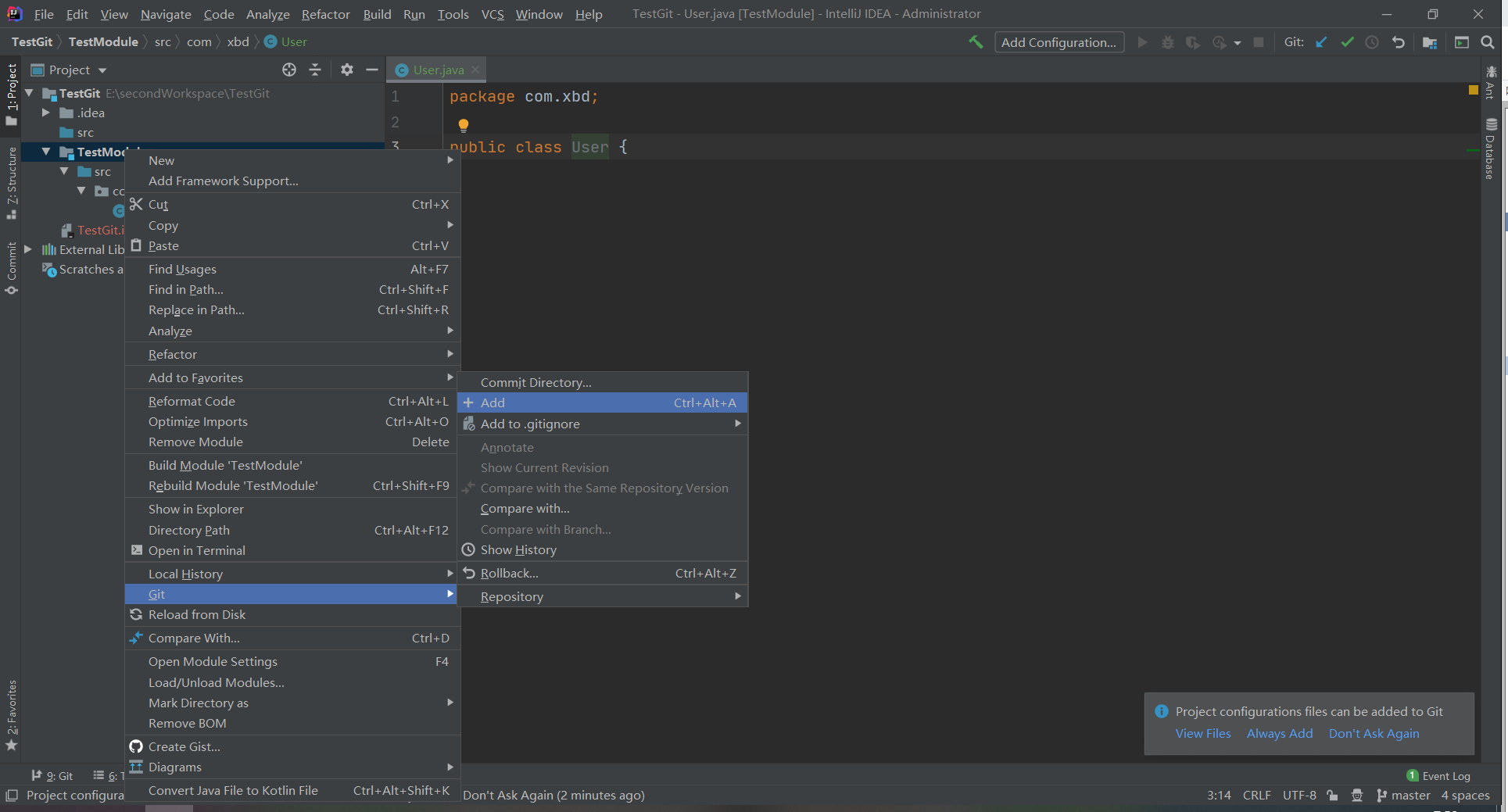1508x812 pixels.
Task: Click the Stop square icon in toolbar
Action: click(x=1259, y=42)
